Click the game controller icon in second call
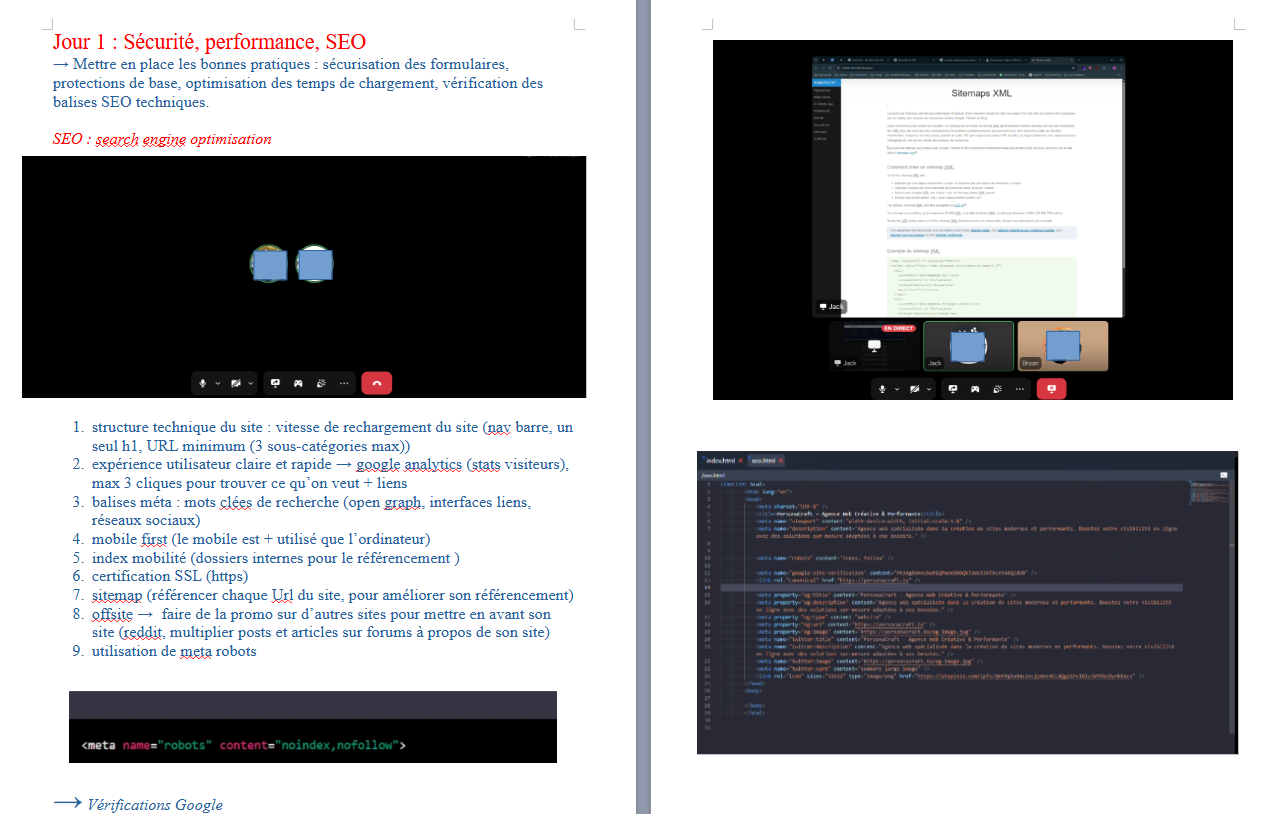Viewport: 1264px width, 814px height. [x=974, y=388]
